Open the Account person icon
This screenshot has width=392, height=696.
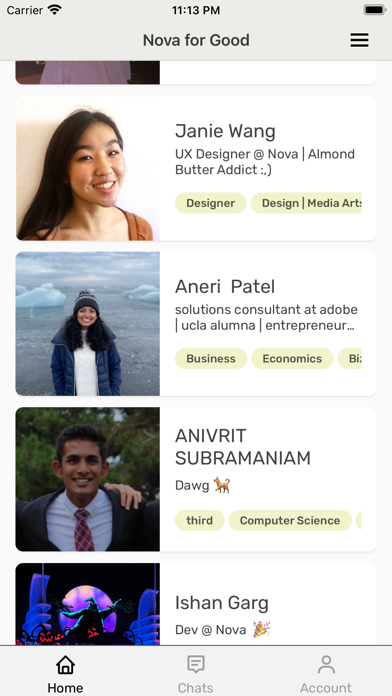click(x=326, y=664)
